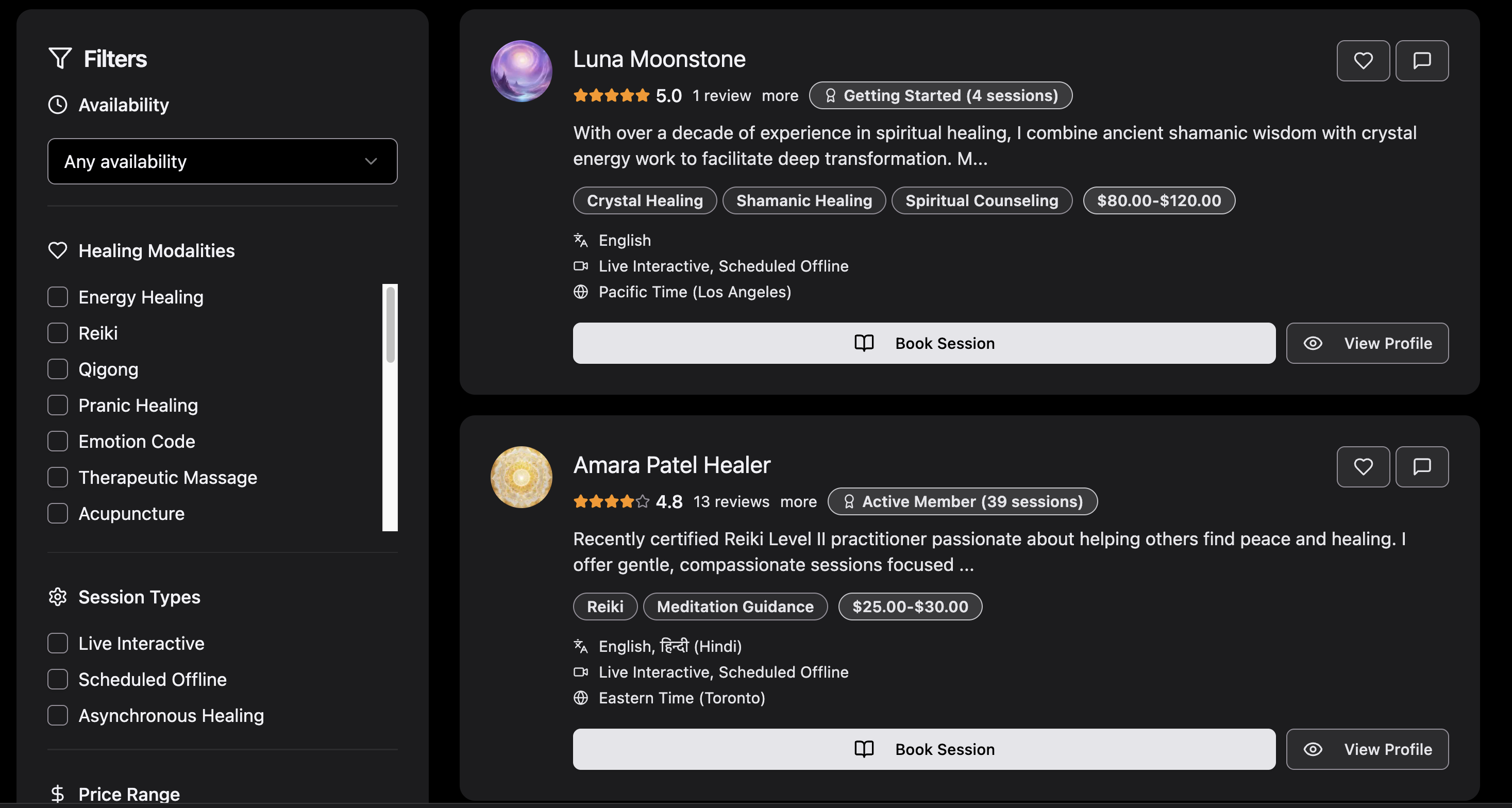Open the Any availability dropdown
This screenshot has width=1512, height=808.
(222, 161)
